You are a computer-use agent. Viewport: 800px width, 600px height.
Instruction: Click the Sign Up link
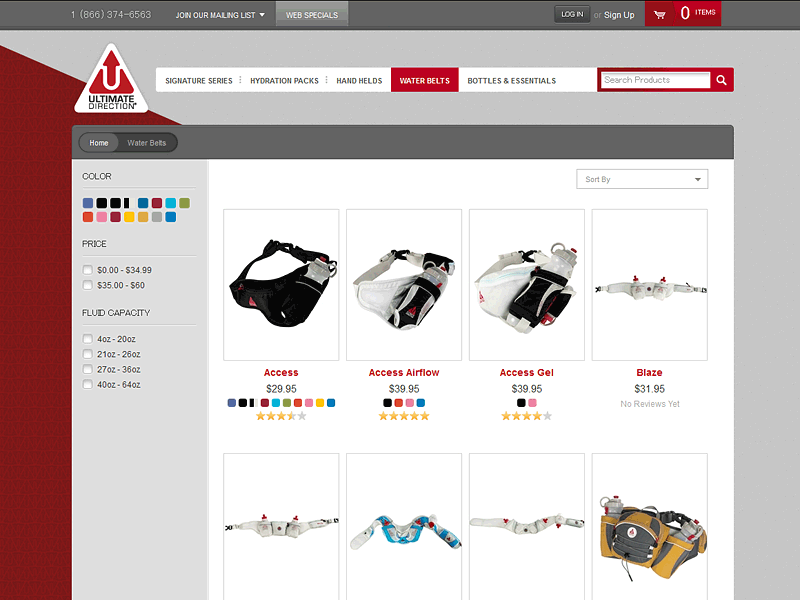coord(619,15)
